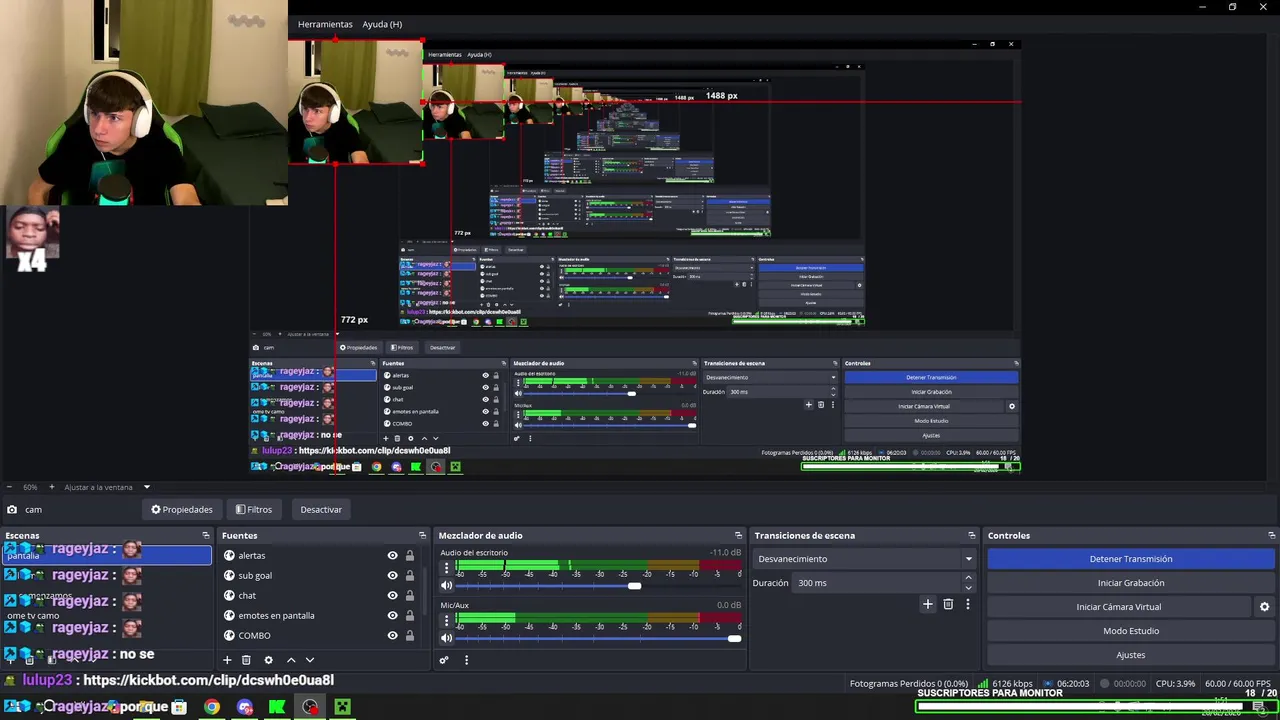Select the pantalla scene
The width and height of the screenshot is (1280, 720).
point(107,555)
